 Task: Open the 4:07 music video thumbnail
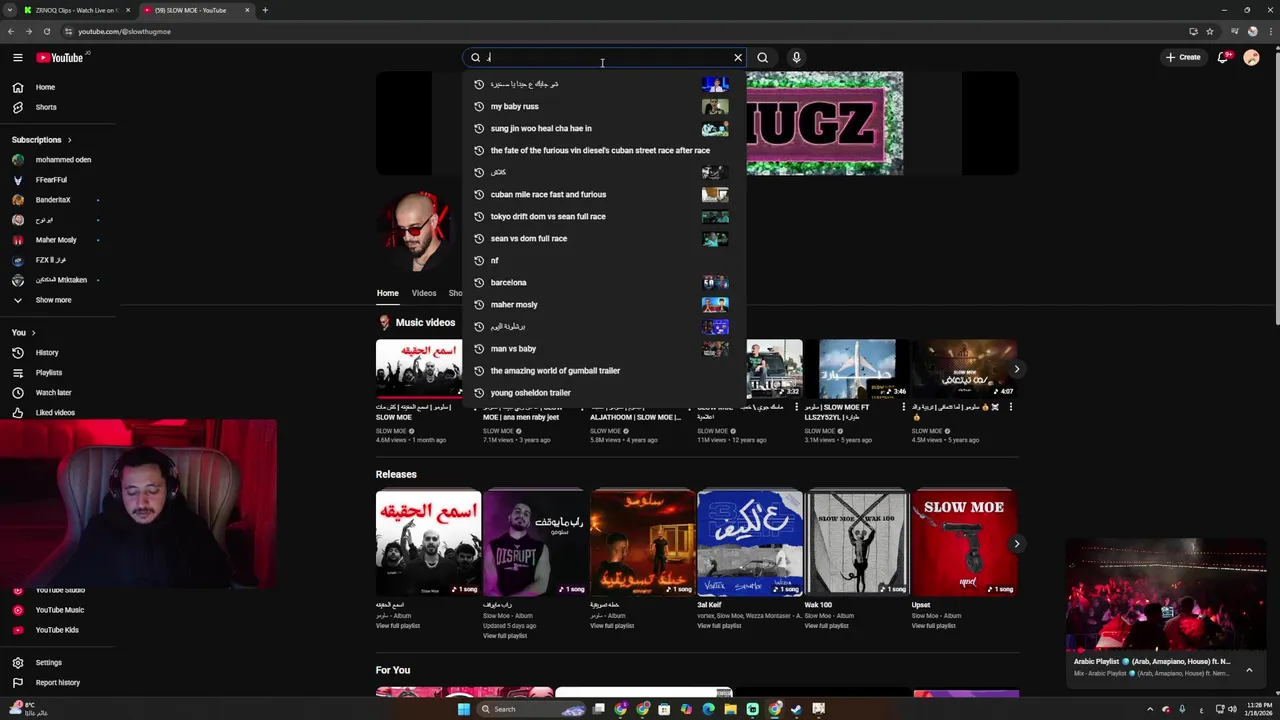pyautogui.click(x=964, y=369)
